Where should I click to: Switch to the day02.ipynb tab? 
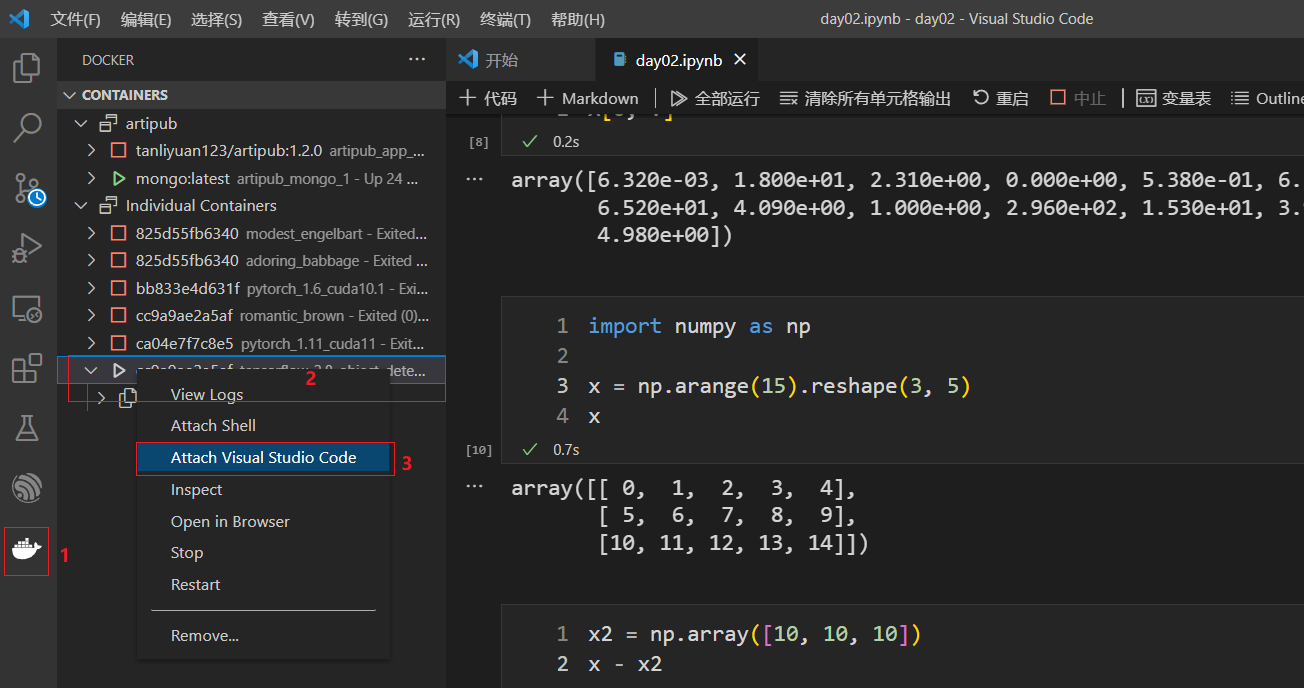point(678,60)
